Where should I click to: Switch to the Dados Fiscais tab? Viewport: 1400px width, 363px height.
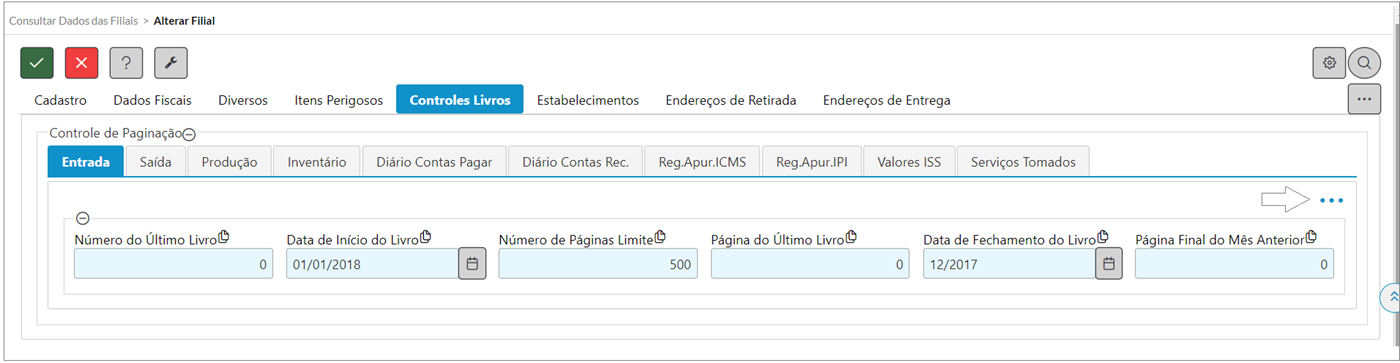point(153,100)
